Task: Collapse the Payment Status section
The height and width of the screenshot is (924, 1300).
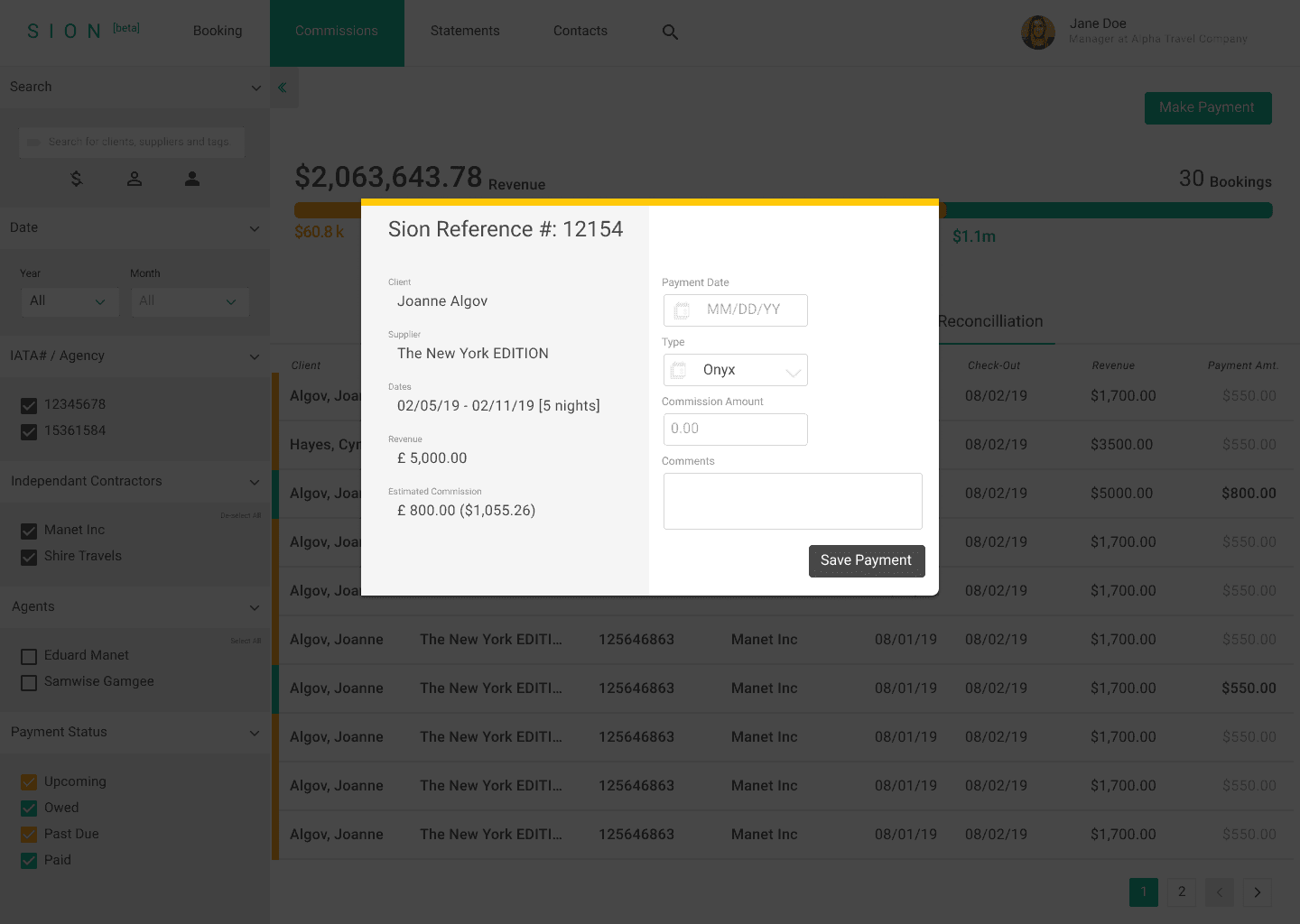Action: [254, 733]
